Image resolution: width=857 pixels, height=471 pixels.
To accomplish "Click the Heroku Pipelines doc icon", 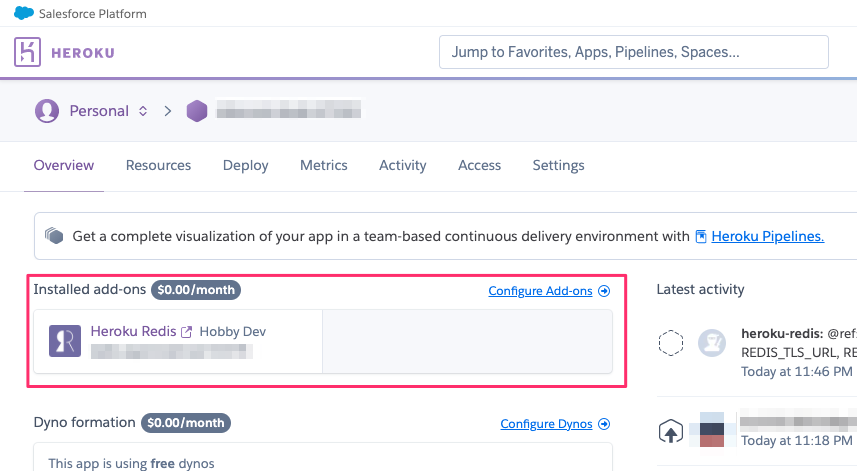I will click(x=701, y=236).
